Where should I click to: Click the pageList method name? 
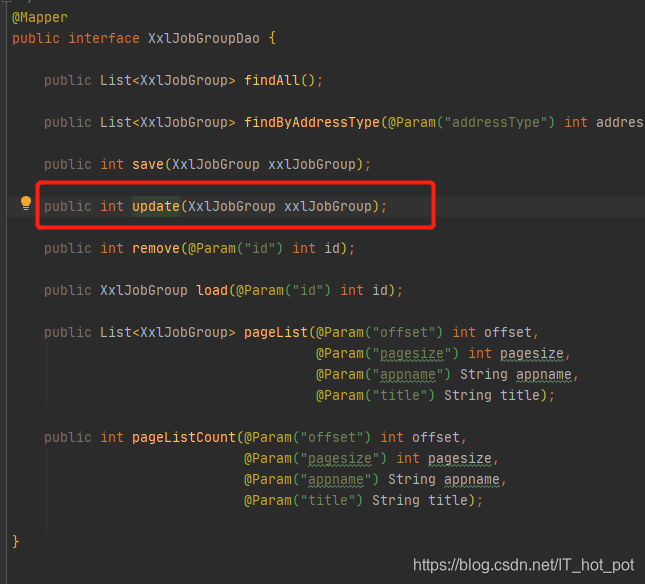(x=276, y=332)
